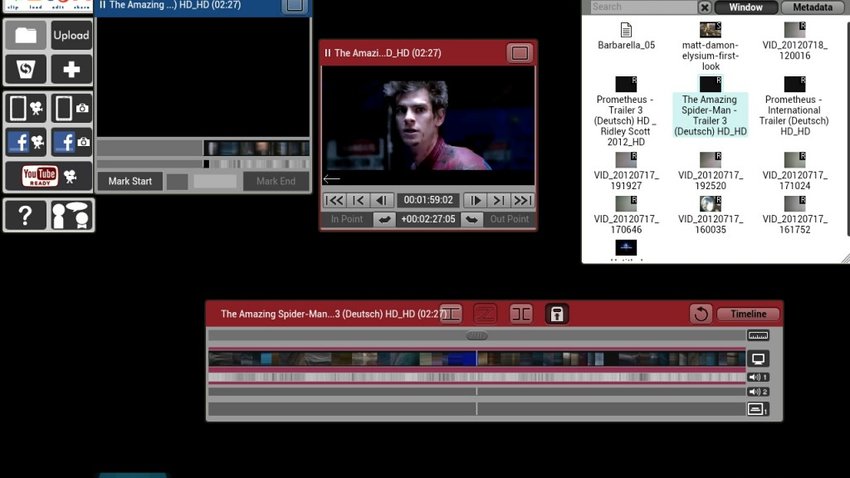Open the chat support people icon
Viewport: 850px width, 478px height.
tap(71, 215)
